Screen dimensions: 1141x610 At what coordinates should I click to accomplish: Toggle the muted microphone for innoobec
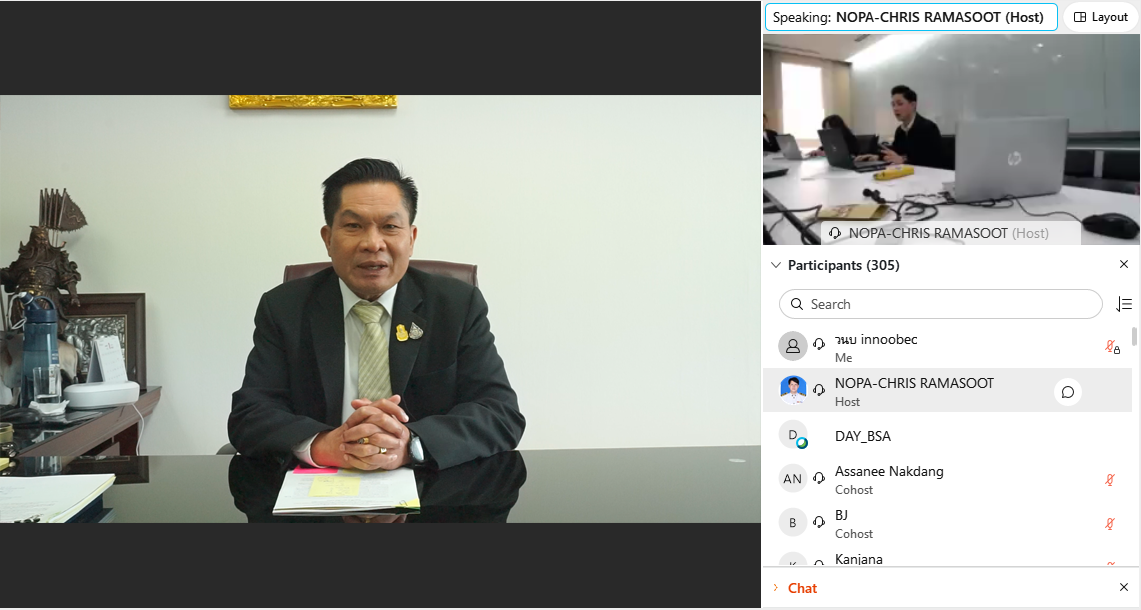click(x=1112, y=347)
